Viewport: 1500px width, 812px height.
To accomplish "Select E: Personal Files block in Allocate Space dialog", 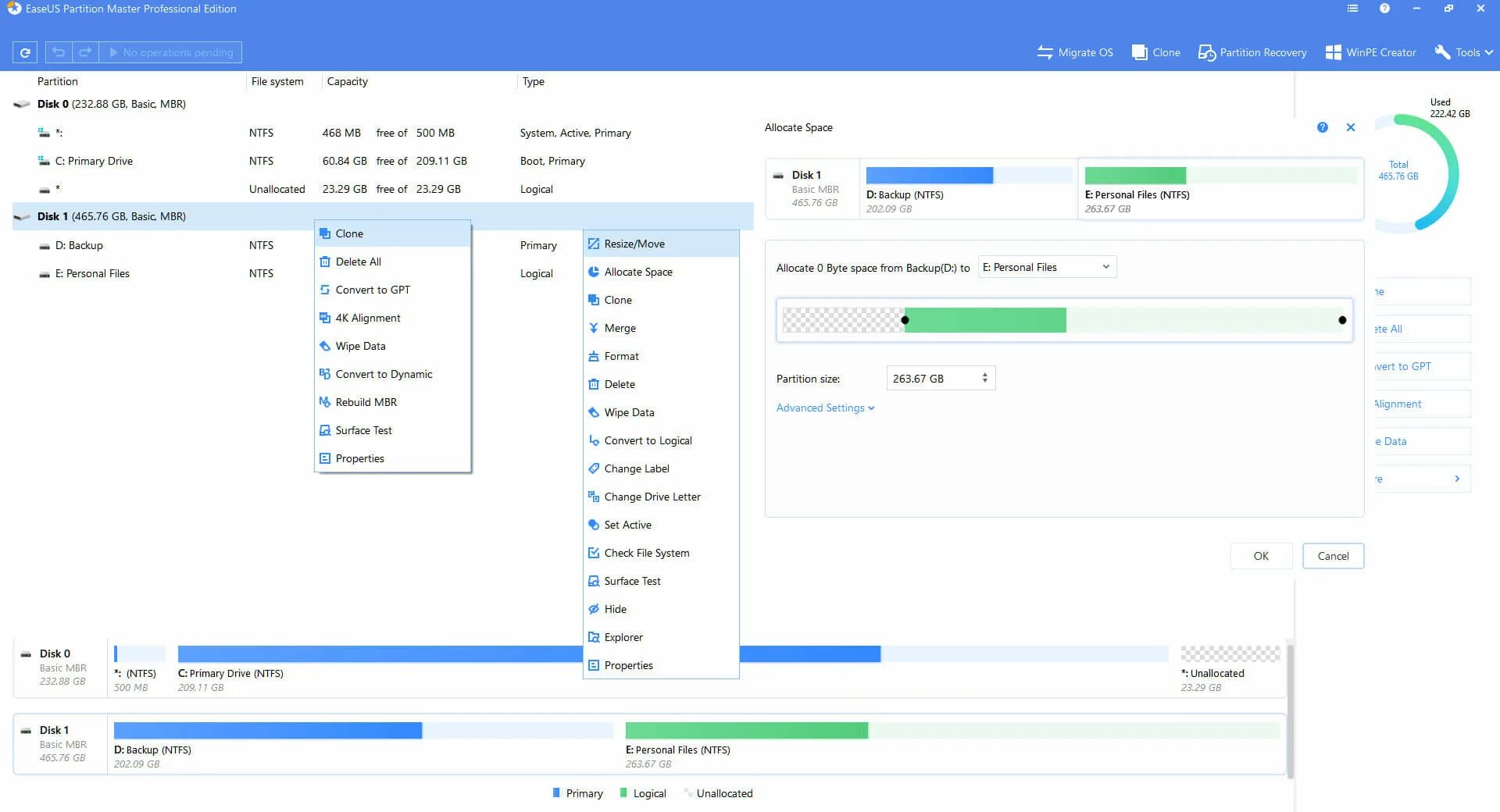I will coord(1220,189).
